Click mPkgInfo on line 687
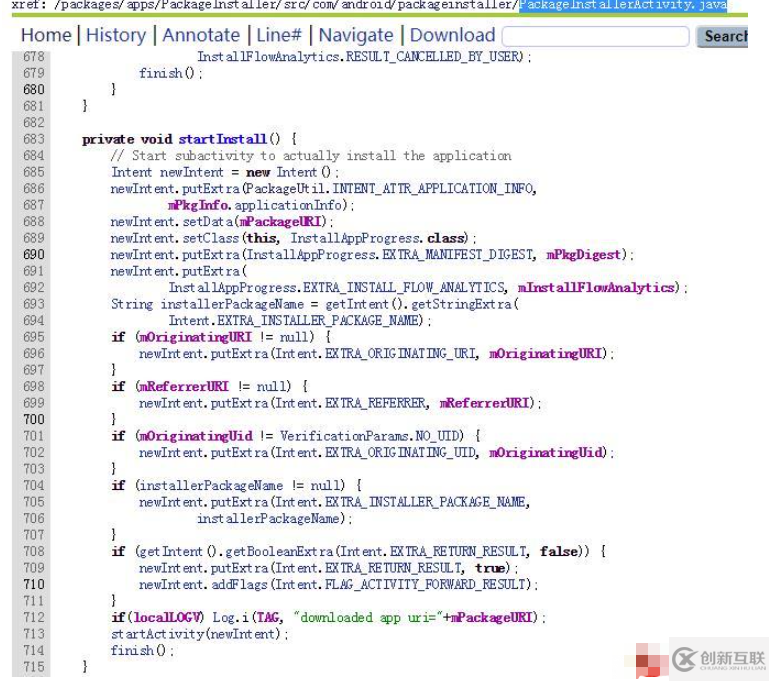This screenshot has height=681, width=769. (x=198, y=205)
